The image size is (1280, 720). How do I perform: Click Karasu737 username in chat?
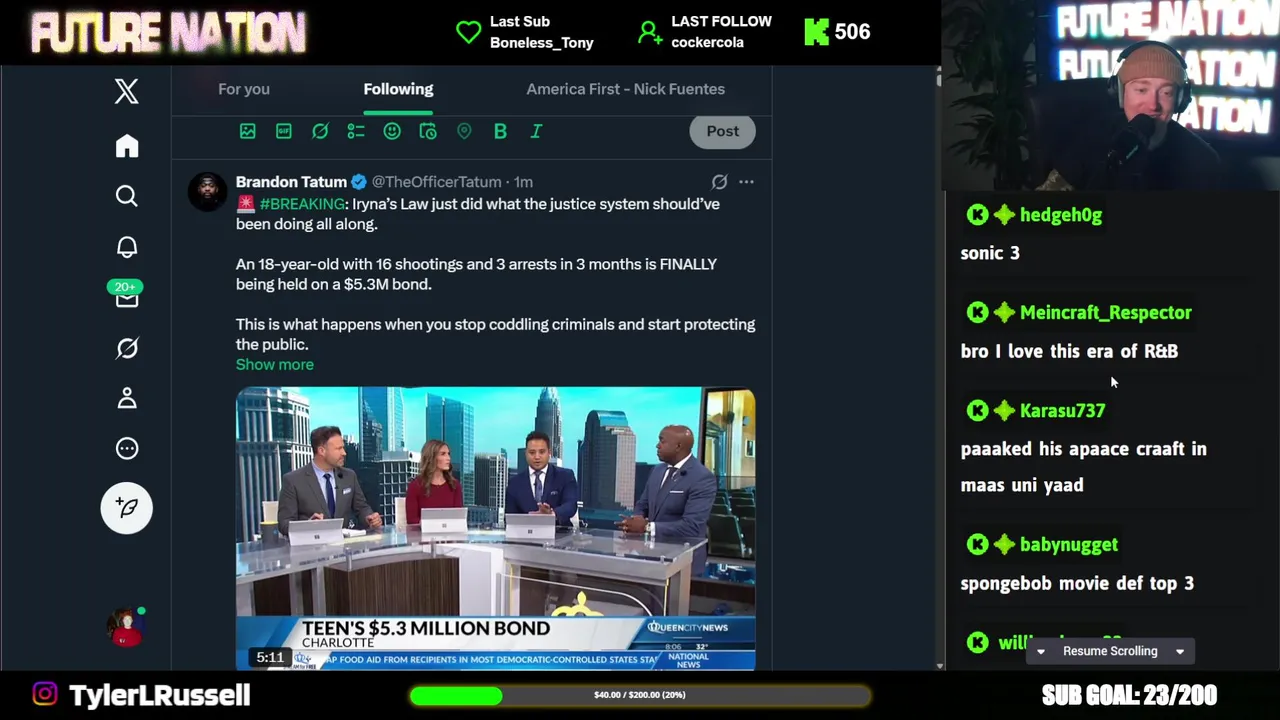pyautogui.click(x=1062, y=411)
